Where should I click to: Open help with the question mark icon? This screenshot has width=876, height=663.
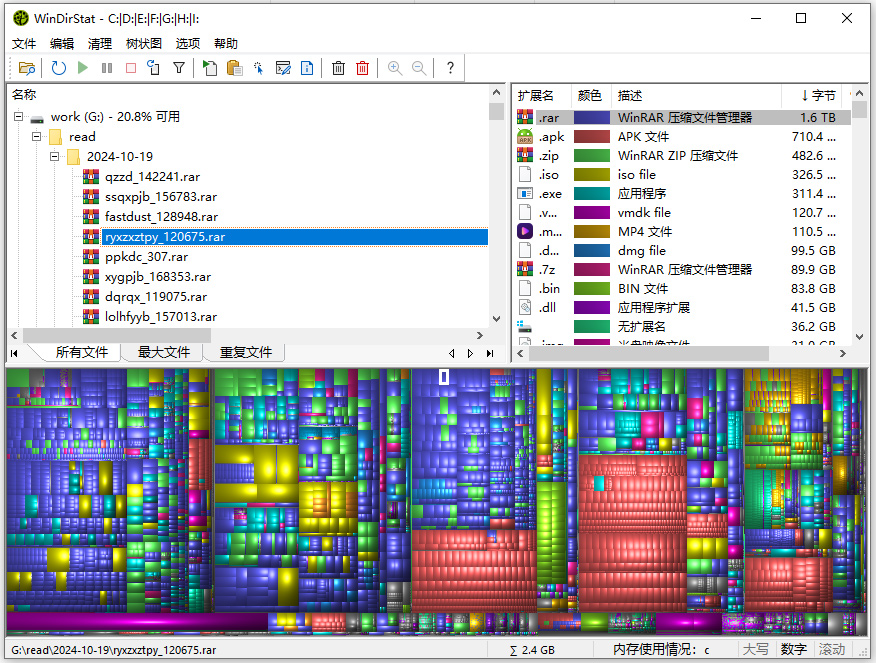click(450, 68)
